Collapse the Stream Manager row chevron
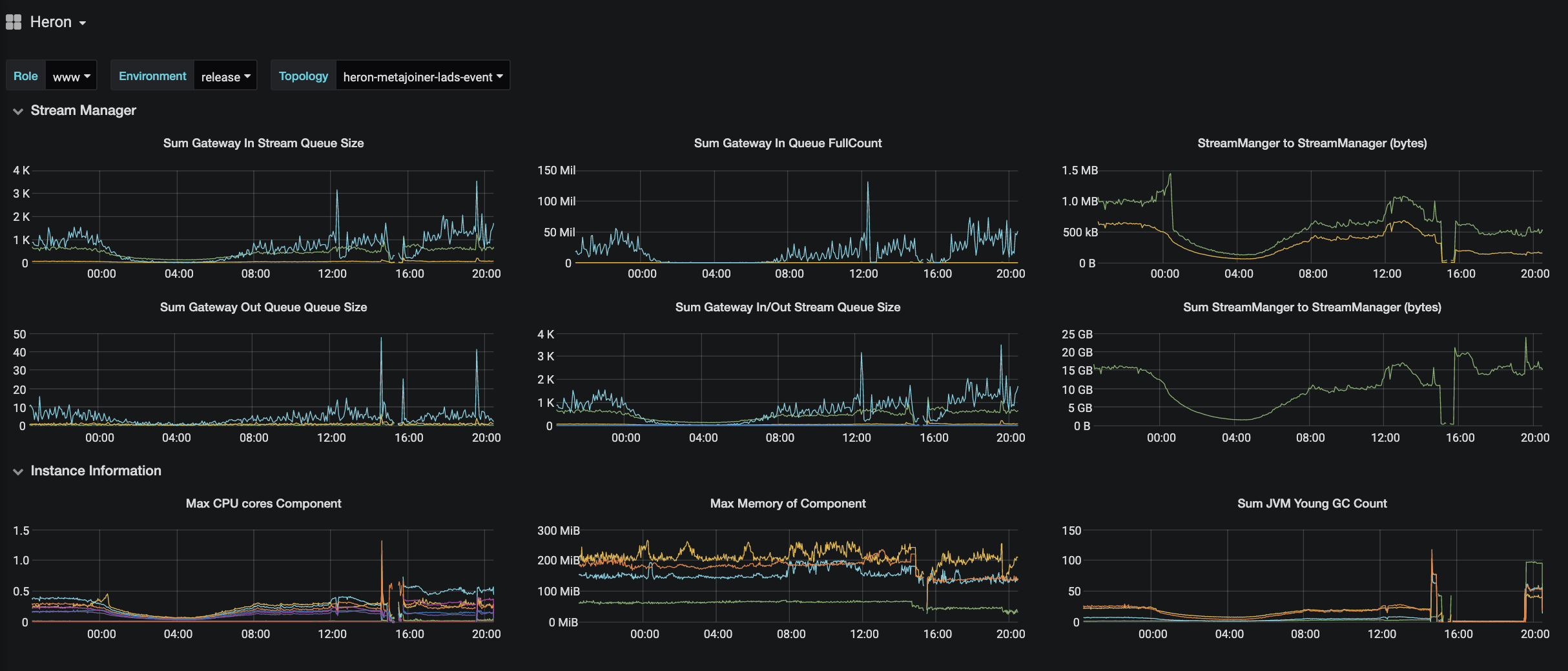The image size is (1568, 671). [18, 111]
